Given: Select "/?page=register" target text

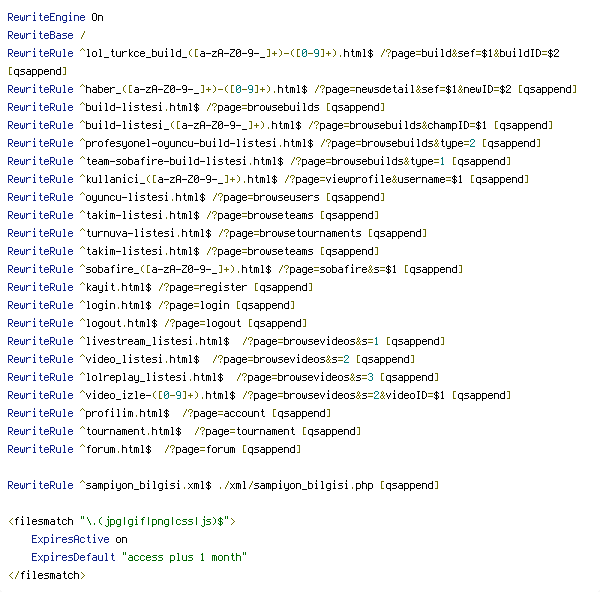Looking at the screenshot, I should click(202, 287).
